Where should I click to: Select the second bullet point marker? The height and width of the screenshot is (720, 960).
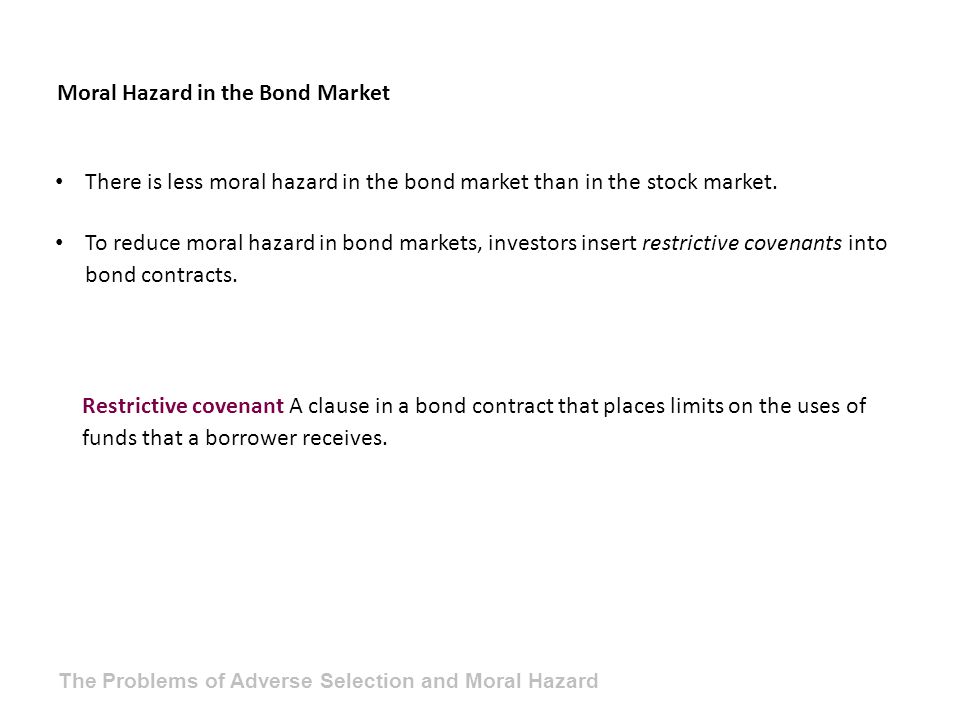coord(59,242)
